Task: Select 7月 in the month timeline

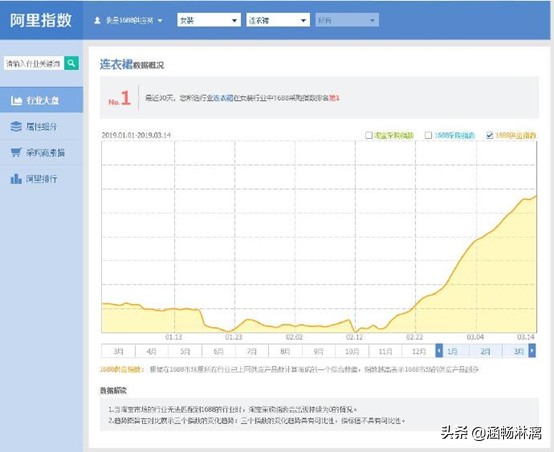Action: tap(252, 351)
